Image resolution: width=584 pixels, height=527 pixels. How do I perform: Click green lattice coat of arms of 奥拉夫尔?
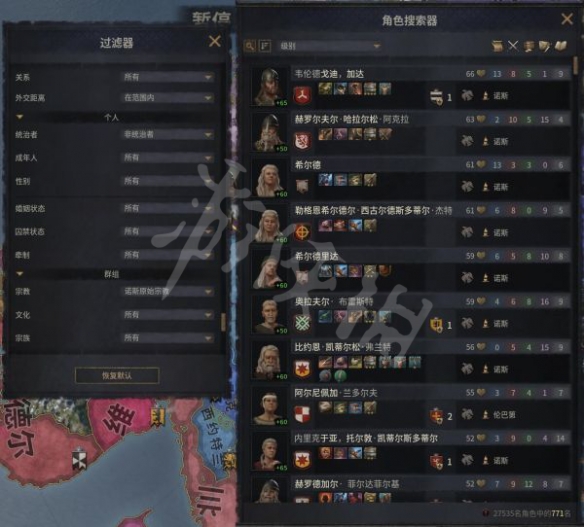tap(303, 323)
